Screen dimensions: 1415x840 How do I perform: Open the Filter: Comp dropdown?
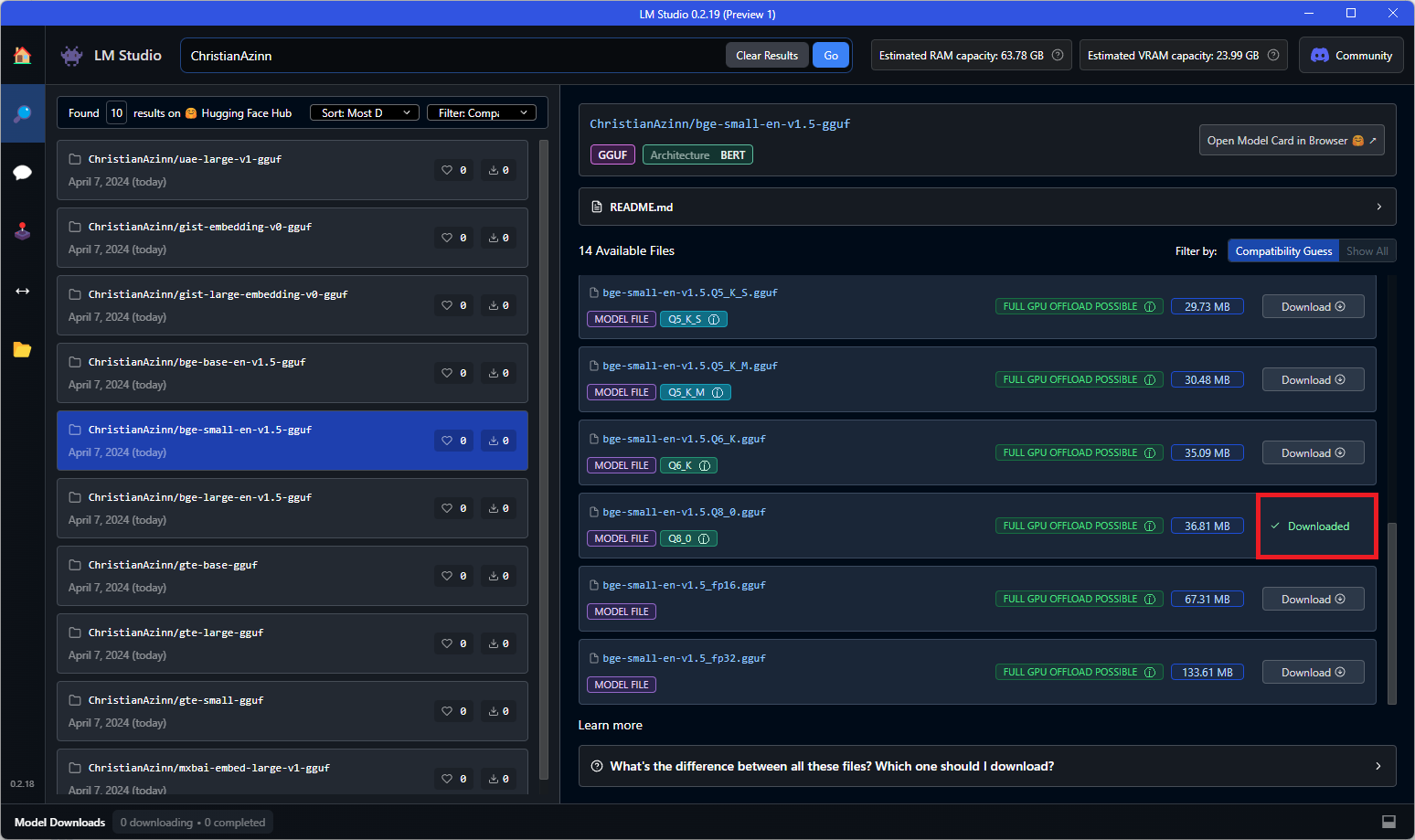[x=482, y=113]
